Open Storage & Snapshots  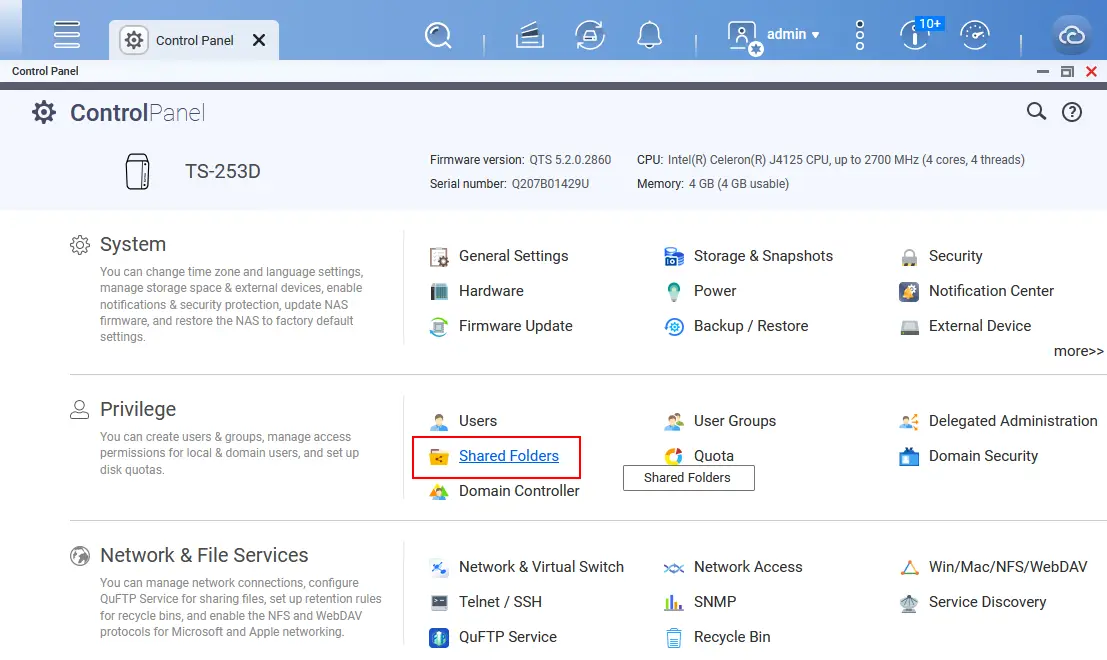[748, 256]
